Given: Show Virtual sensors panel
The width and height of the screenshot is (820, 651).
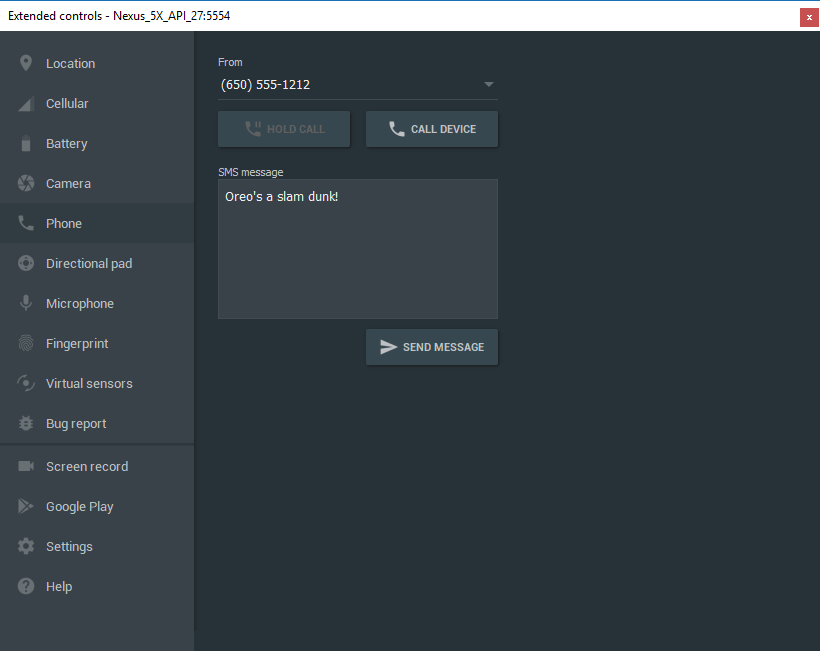Looking at the screenshot, I should [97, 383].
